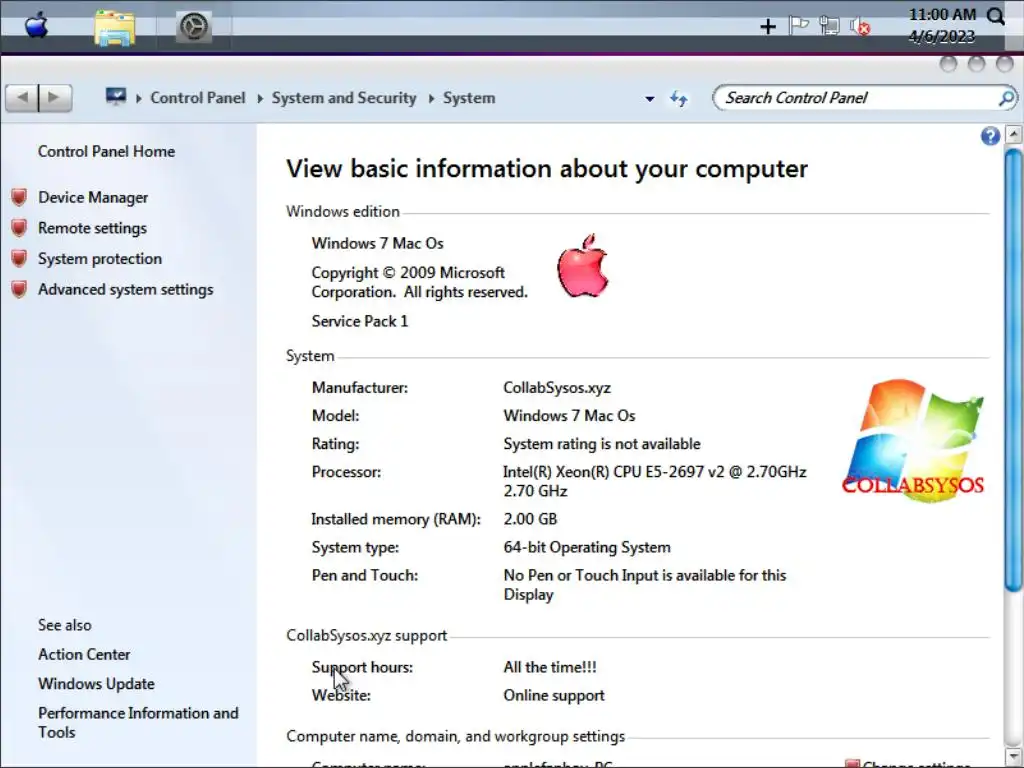
Task: Open Performance Information and Tools
Action: pyautogui.click(x=138, y=722)
